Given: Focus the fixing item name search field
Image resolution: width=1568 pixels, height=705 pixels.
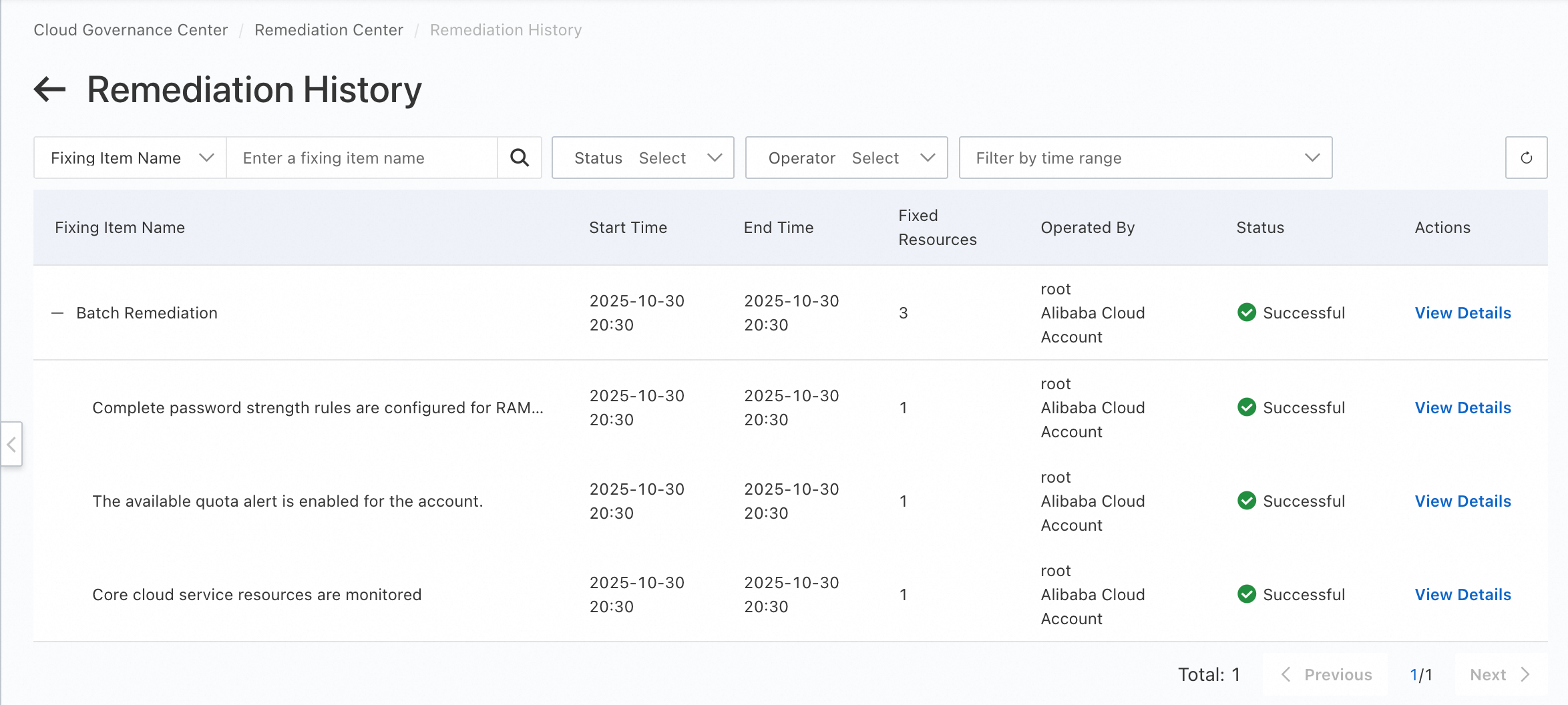Looking at the screenshot, I should pyautogui.click(x=361, y=158).
